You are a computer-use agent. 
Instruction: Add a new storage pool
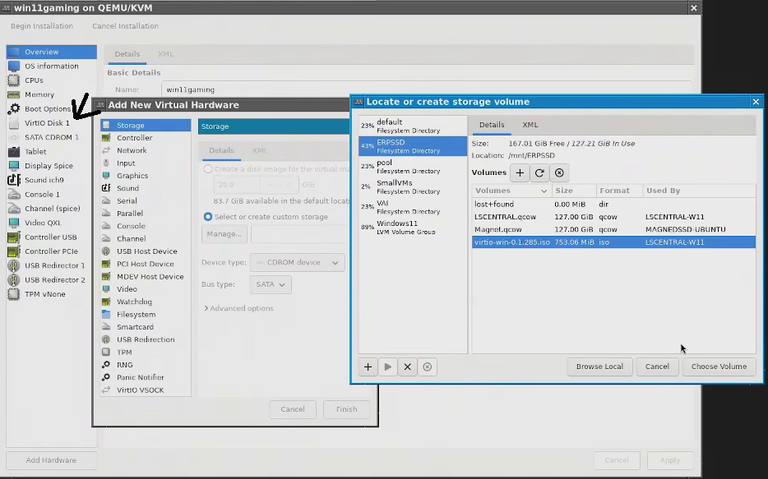tap(368, 367)
